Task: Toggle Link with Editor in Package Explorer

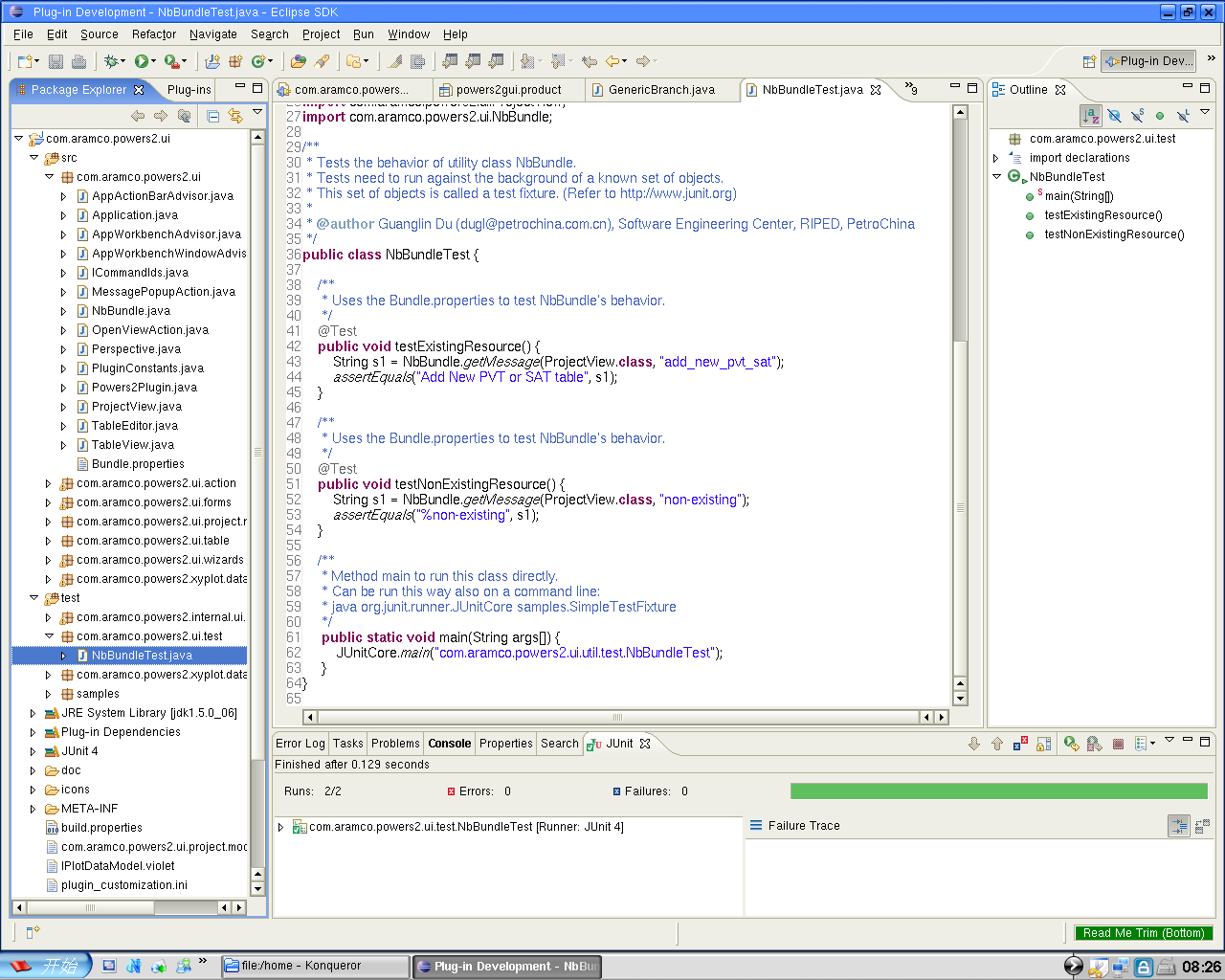Action: 234,116
